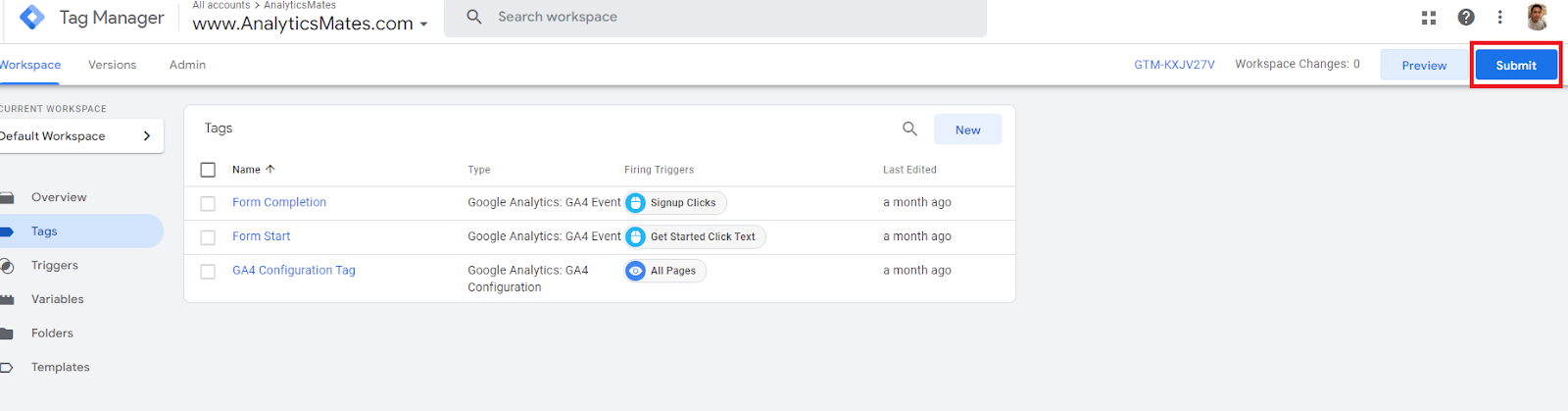Viewport: 1568px width, 411px height.
Task: Expand the Default Workspace selector
Action: (80, 136)
